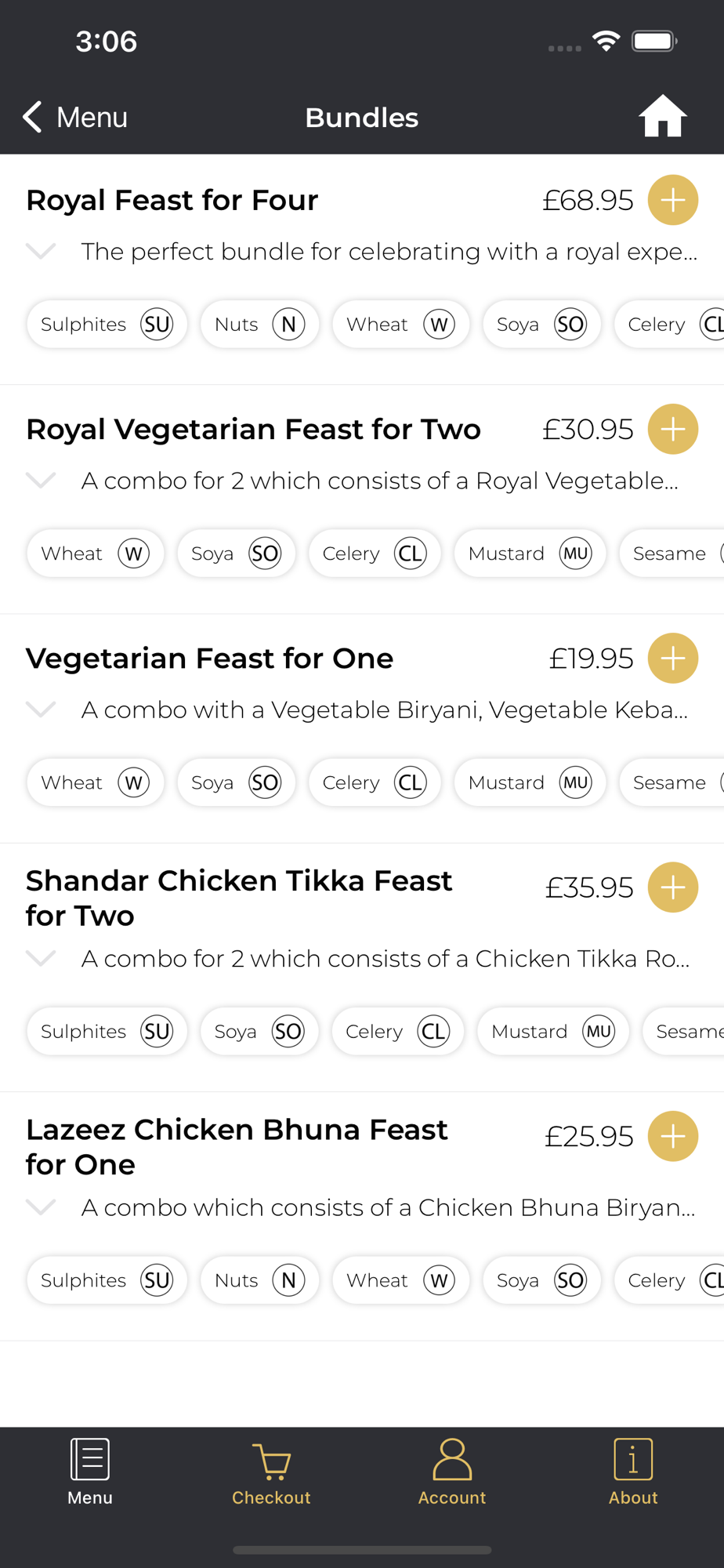Tap Sulphites chip under Shandar Chicken Tikka

click(x=107, y=1031)
